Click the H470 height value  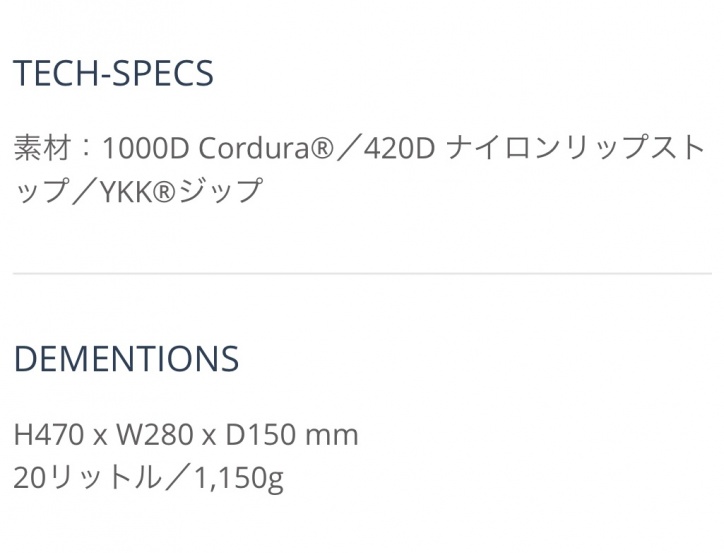tap(46, 436)
